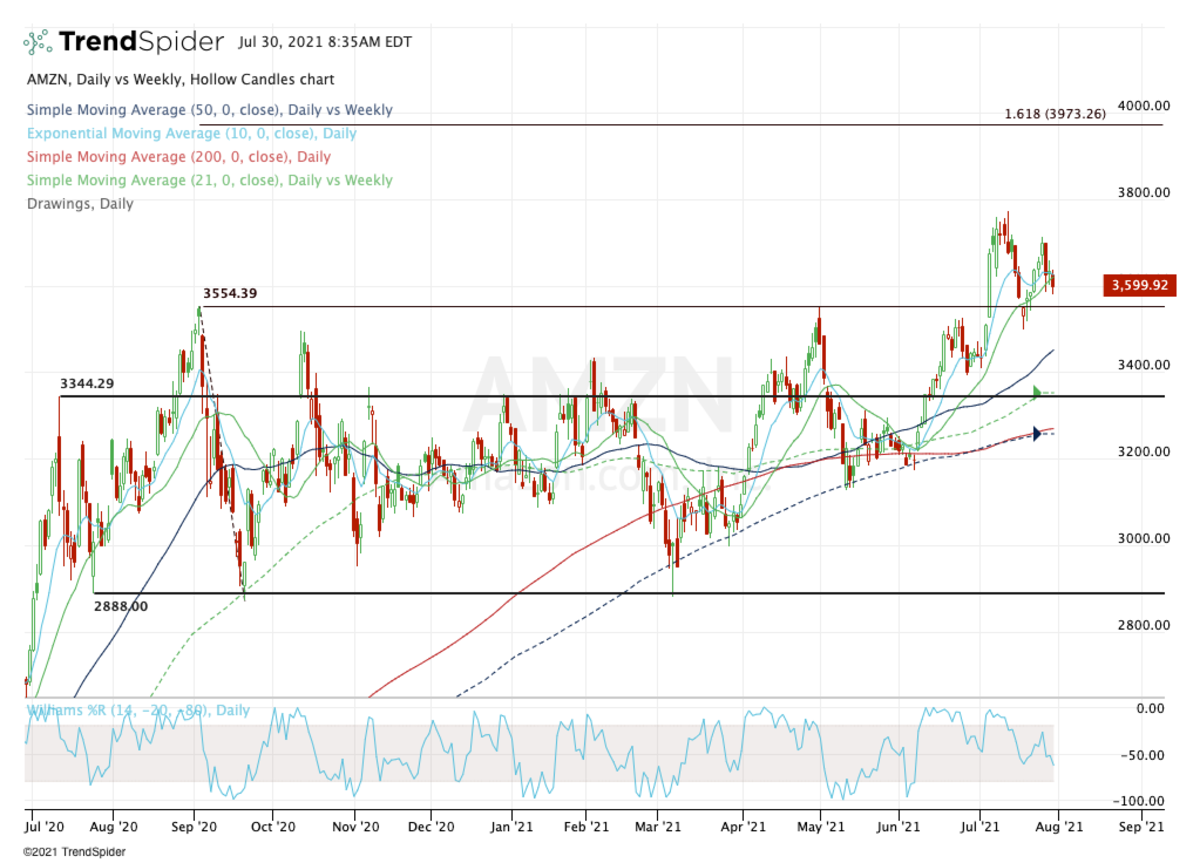Viewport: 1200px width, 863px height.
Task: Click the Jul '21 date axis label
Action: pos(980,827)
